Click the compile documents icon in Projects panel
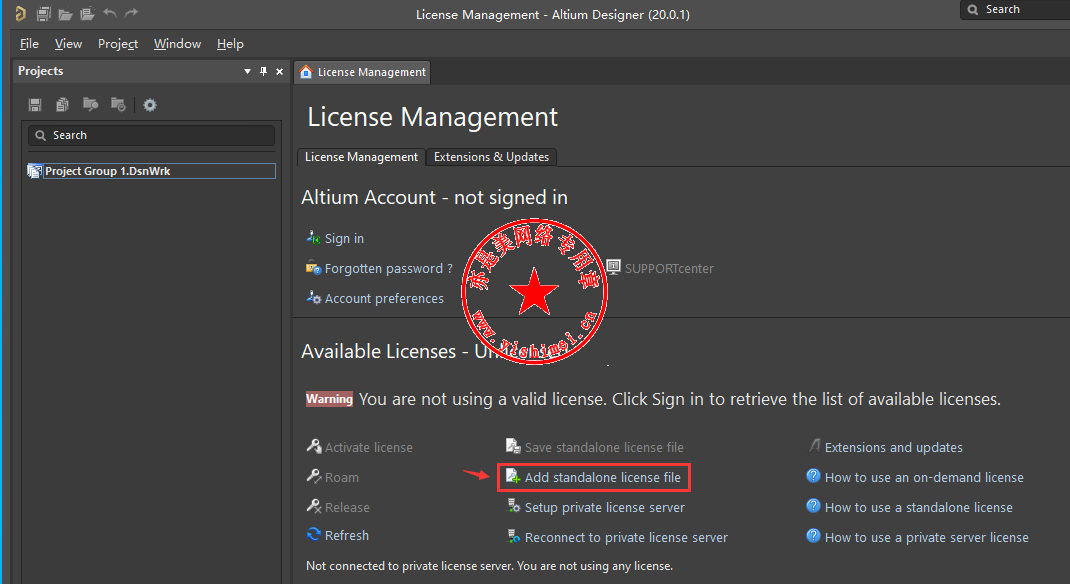Viewport: 1070px width, 584px height. (62, 104)
